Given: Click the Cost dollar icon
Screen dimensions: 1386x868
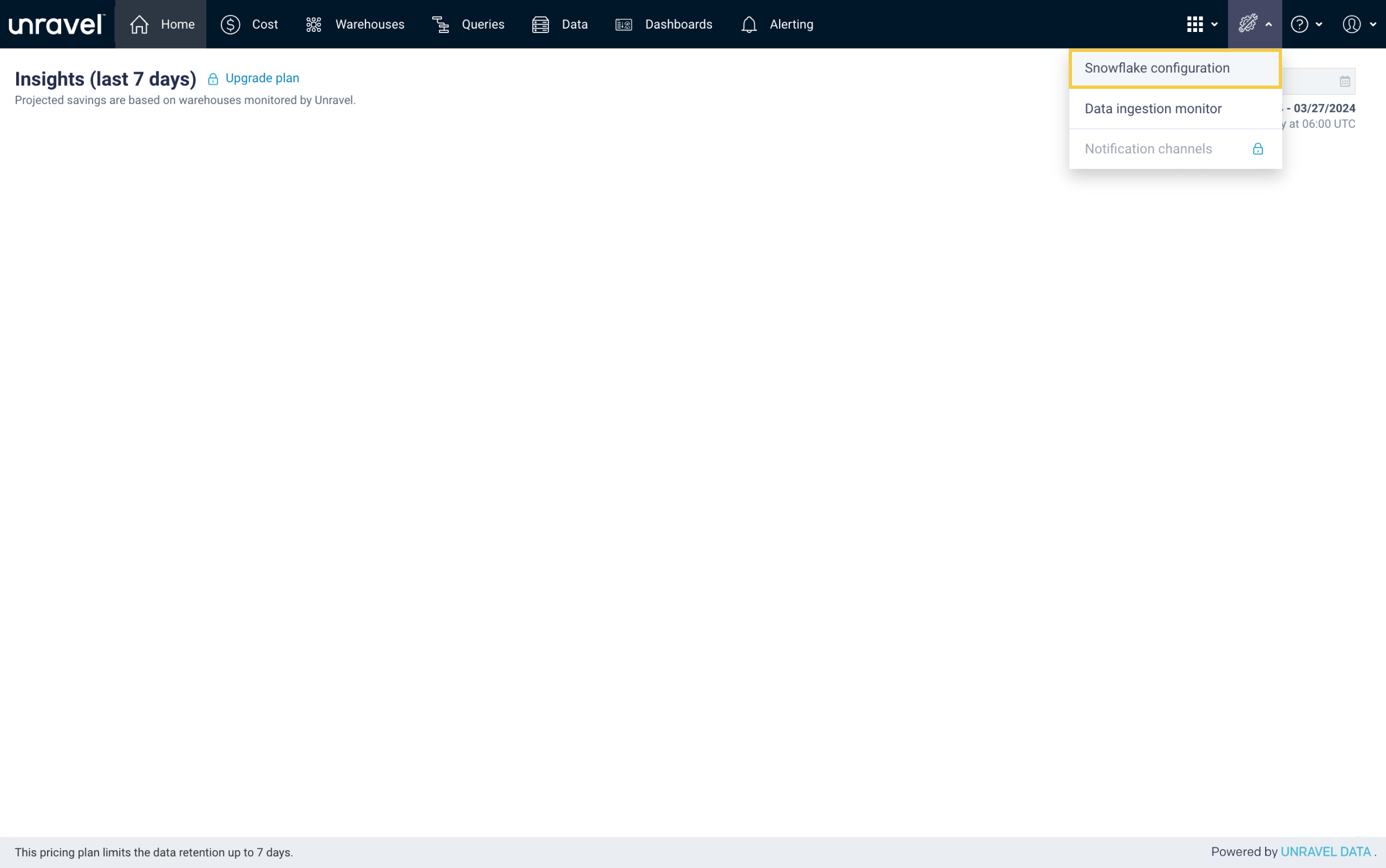Looking at the screenshot, I should coord(230,24).
